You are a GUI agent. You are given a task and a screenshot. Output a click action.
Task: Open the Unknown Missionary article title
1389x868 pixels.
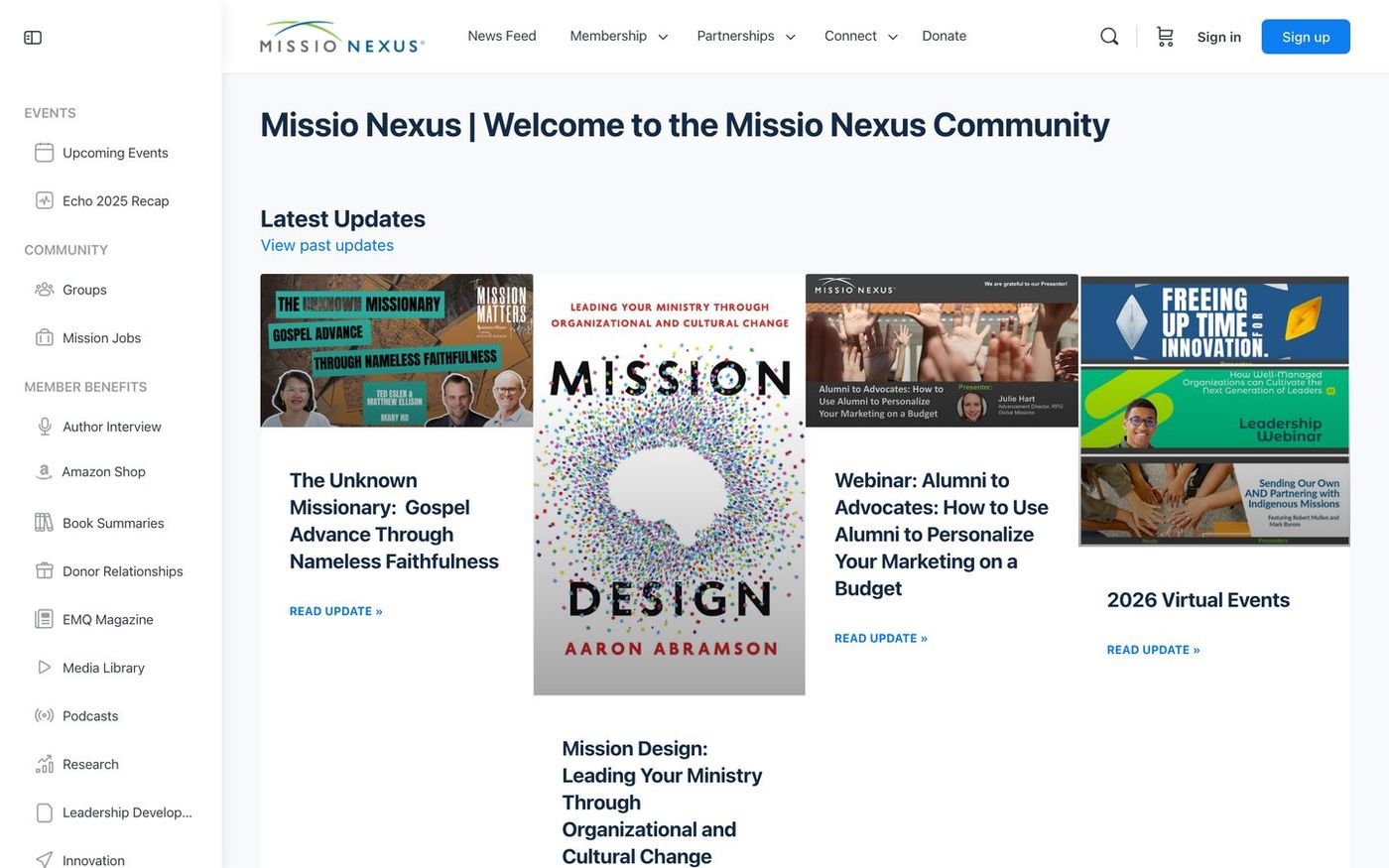[394, 521]
